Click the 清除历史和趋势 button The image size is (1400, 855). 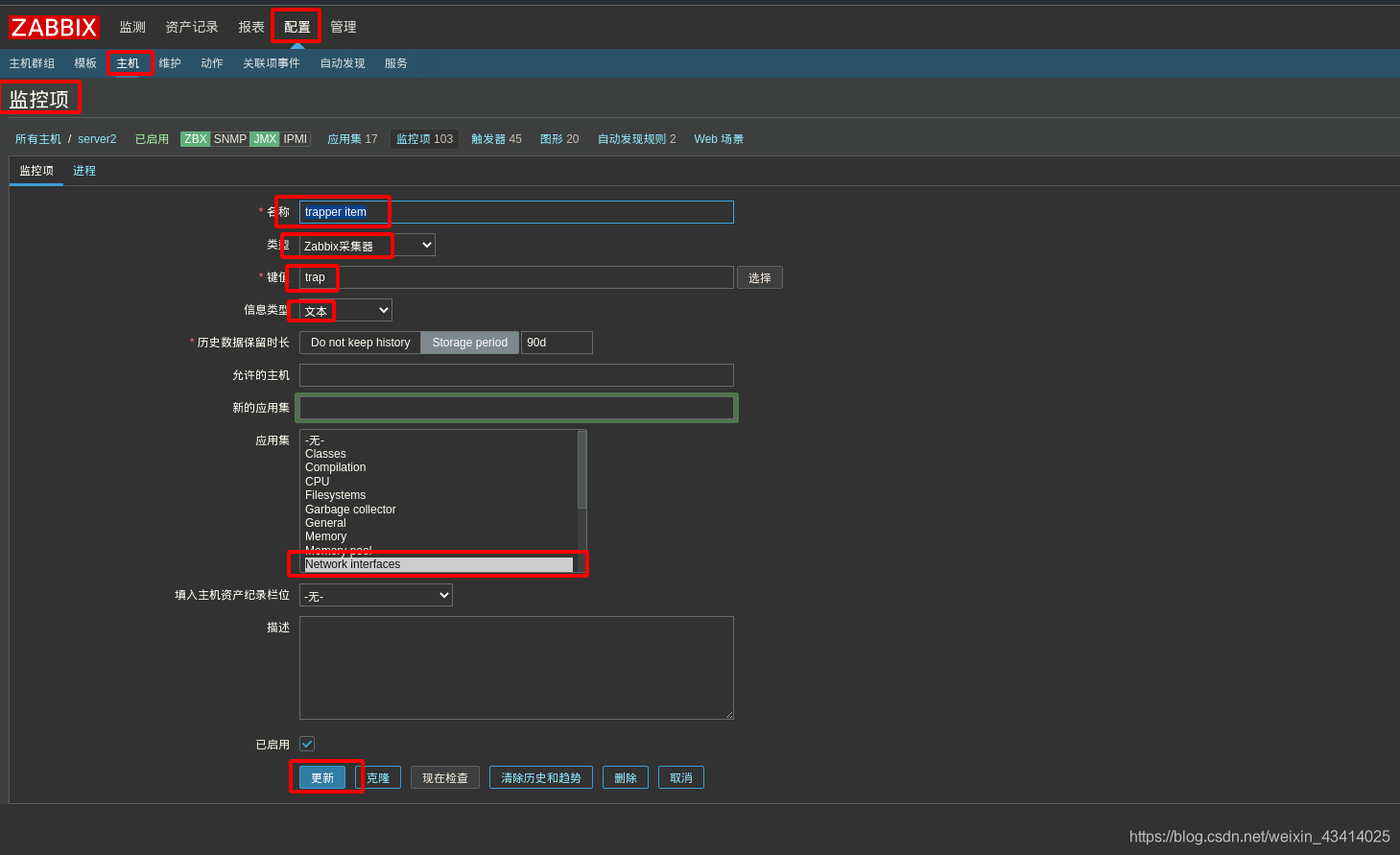point(541,777)
